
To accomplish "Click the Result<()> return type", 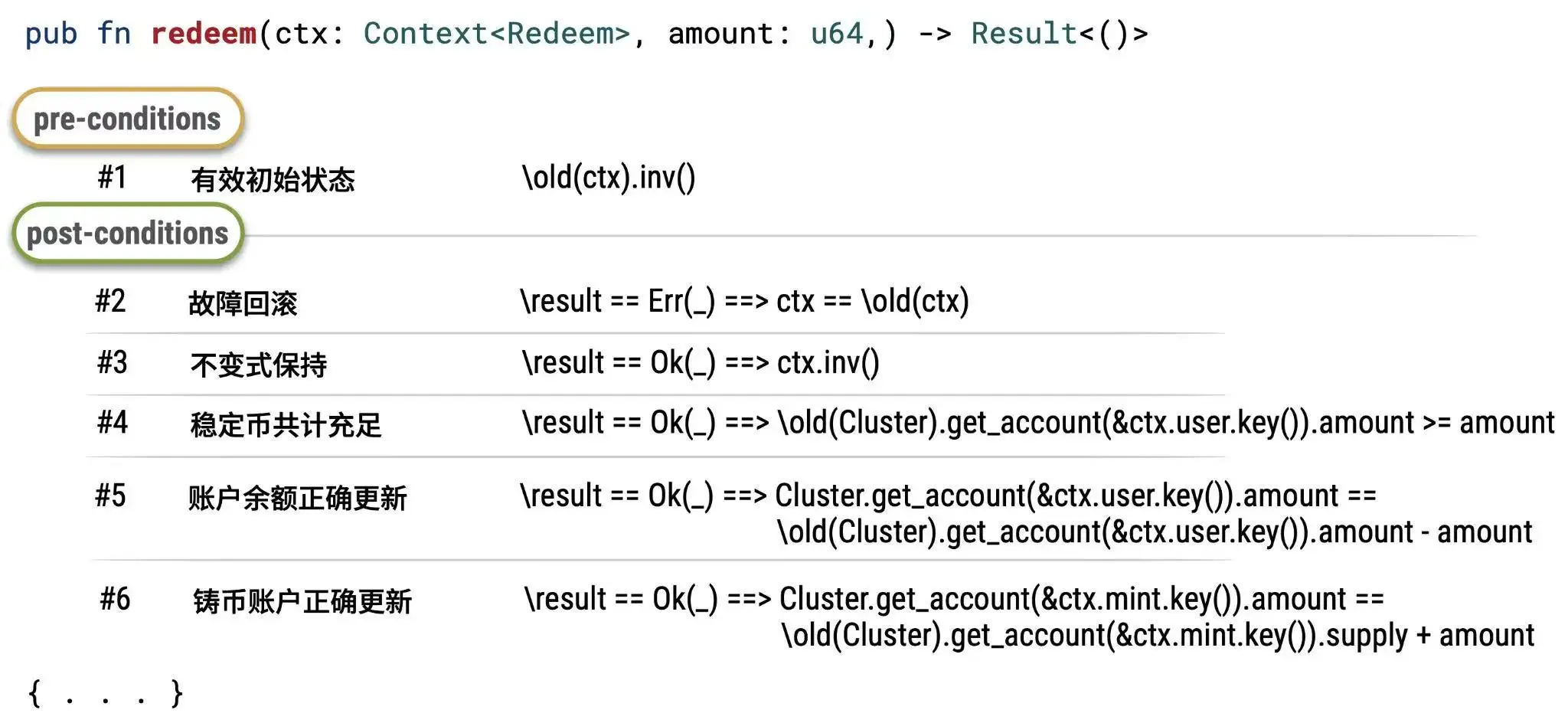I will pyautogui.click(x=1059, y=34).
